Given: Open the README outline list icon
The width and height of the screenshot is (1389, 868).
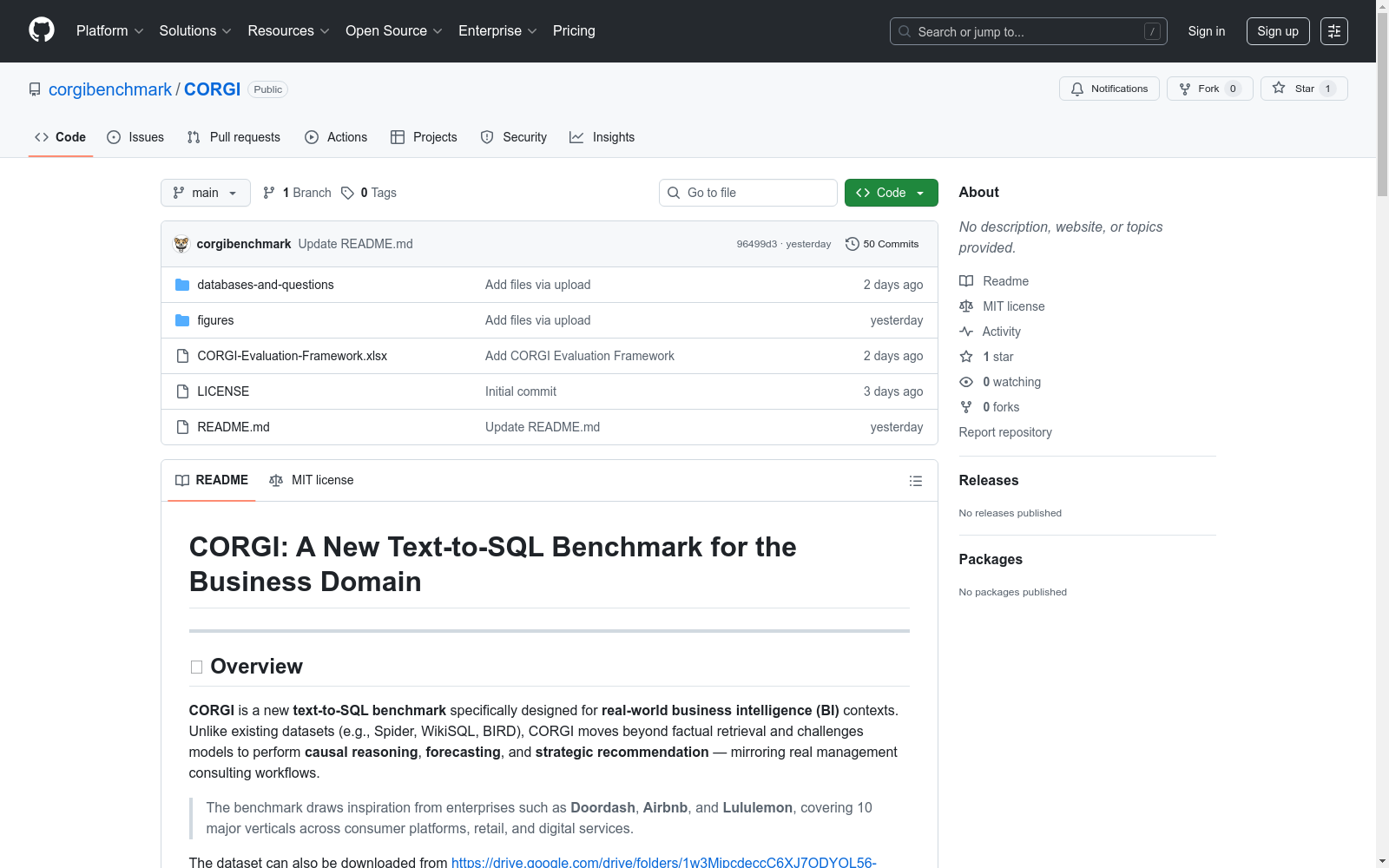Looking at the screenshot, I should [916, 481].
